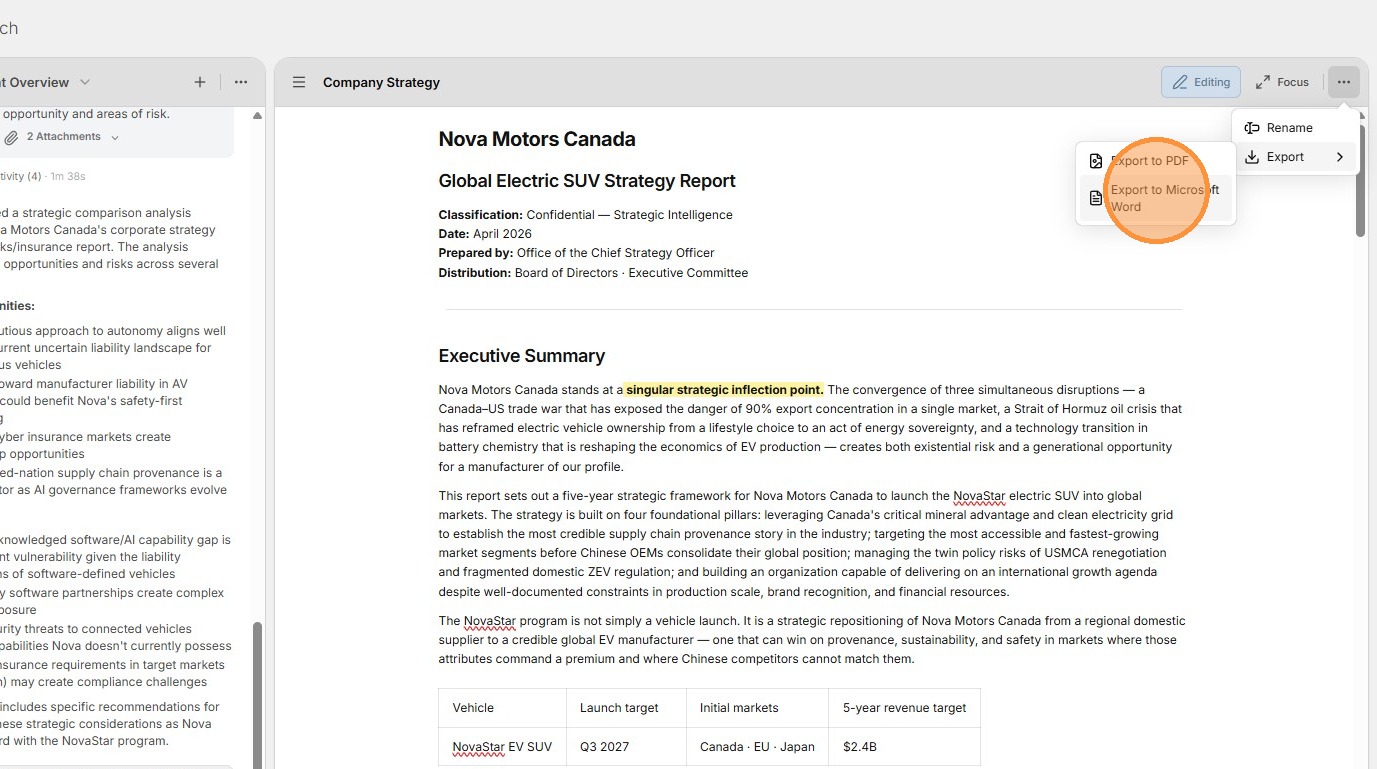Click the 'Classification:' line

coord(586,215)
